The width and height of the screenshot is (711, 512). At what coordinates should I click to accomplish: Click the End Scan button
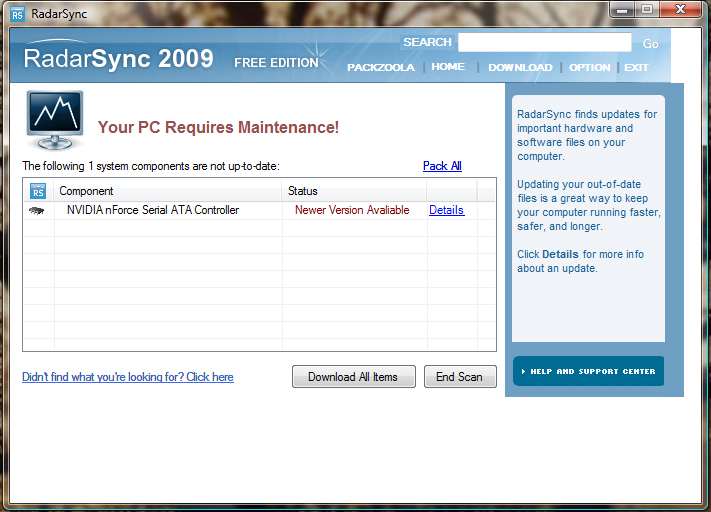(460, 376)
